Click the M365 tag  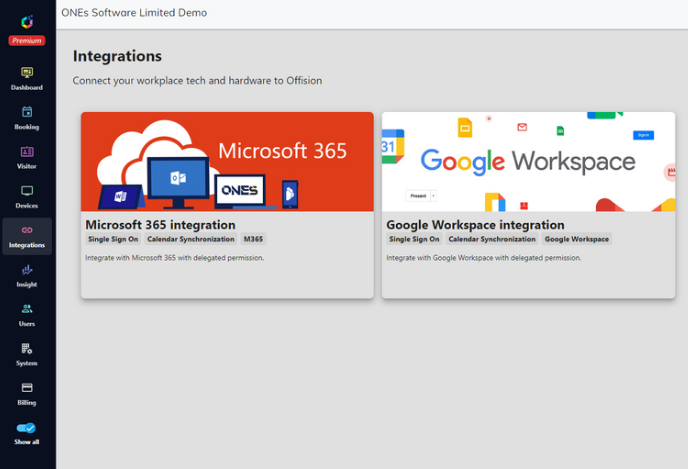click(253, 239)
